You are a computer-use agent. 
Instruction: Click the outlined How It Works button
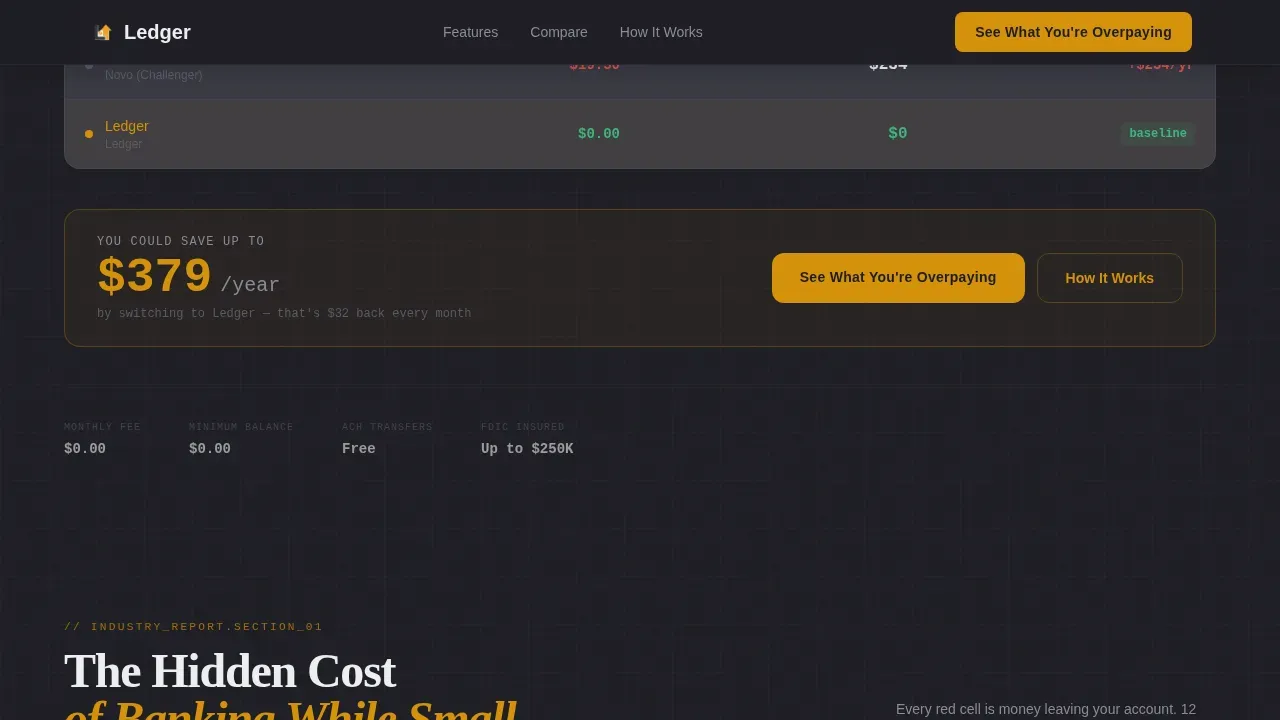click(x=1110, y=278)
